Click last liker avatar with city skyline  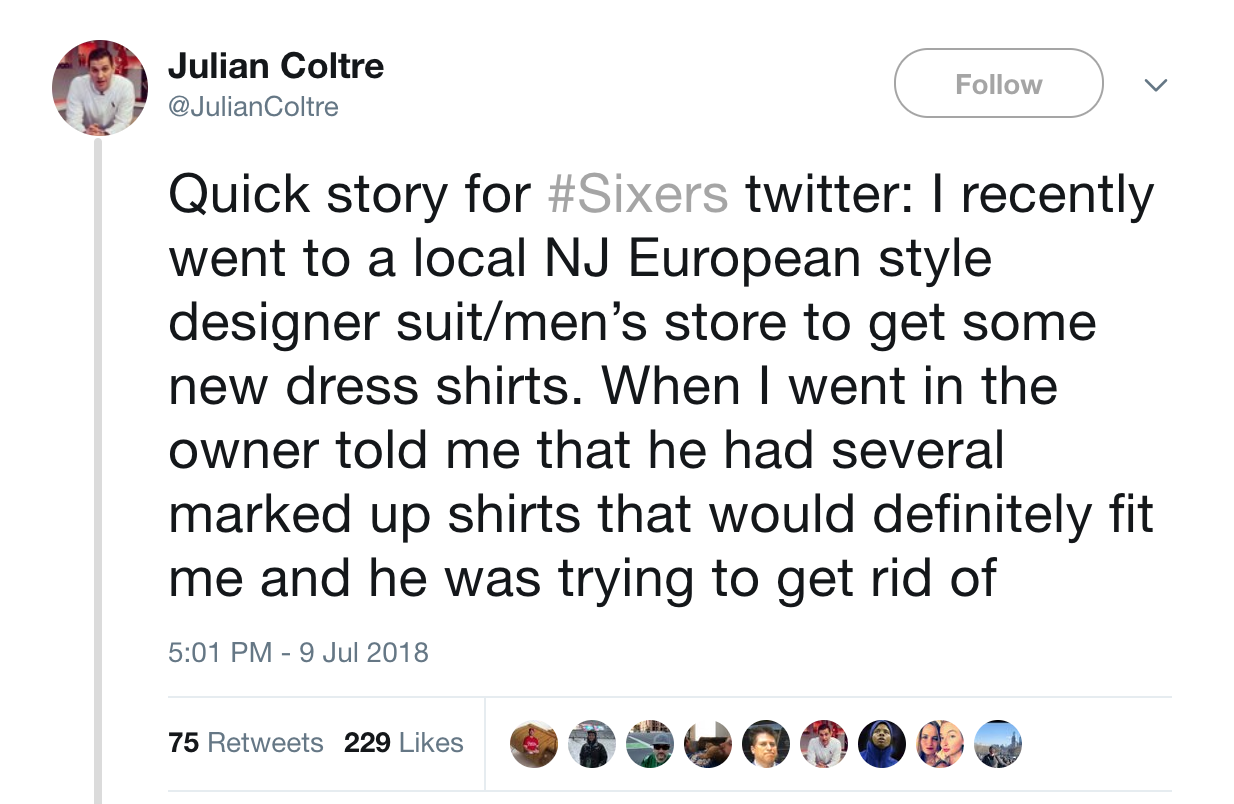click(x=998, y=744)
